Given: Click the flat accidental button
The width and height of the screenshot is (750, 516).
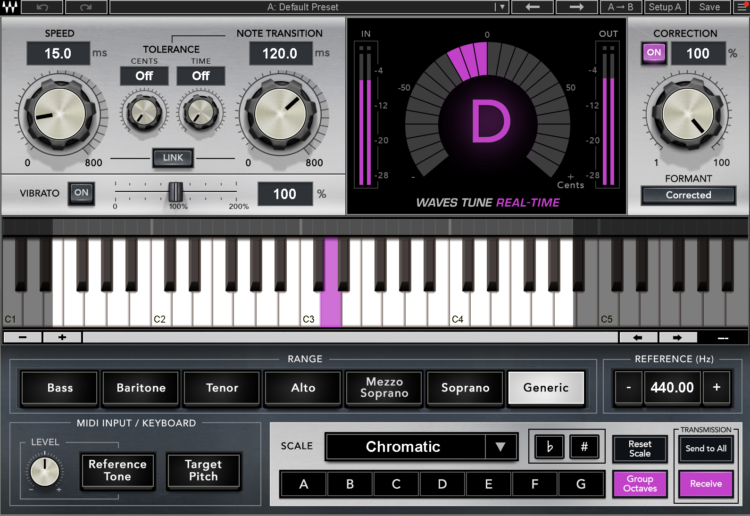Looking at the screenshot, I should click(x=550, y=447).
